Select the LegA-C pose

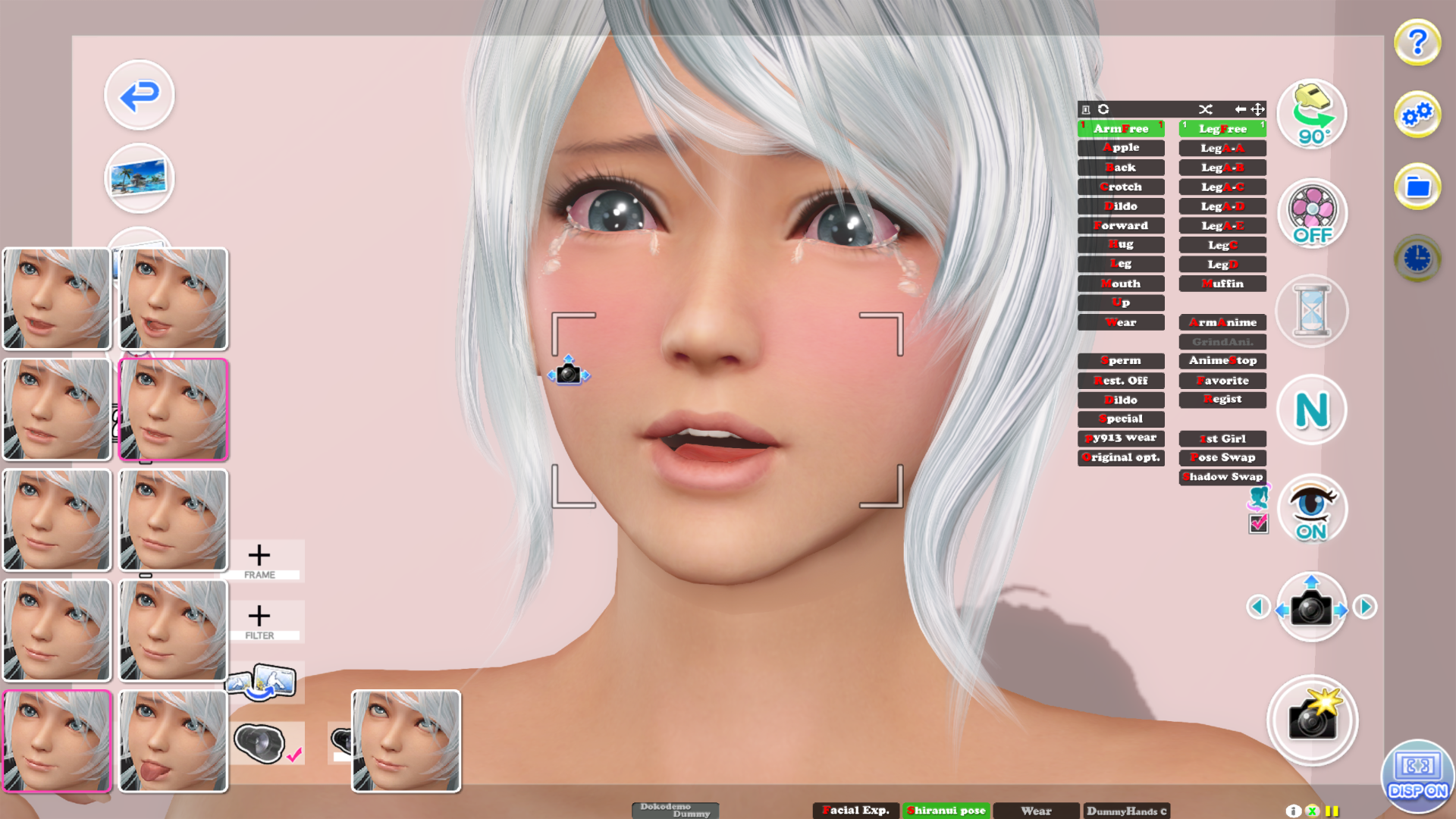[x=1222, y=187]
